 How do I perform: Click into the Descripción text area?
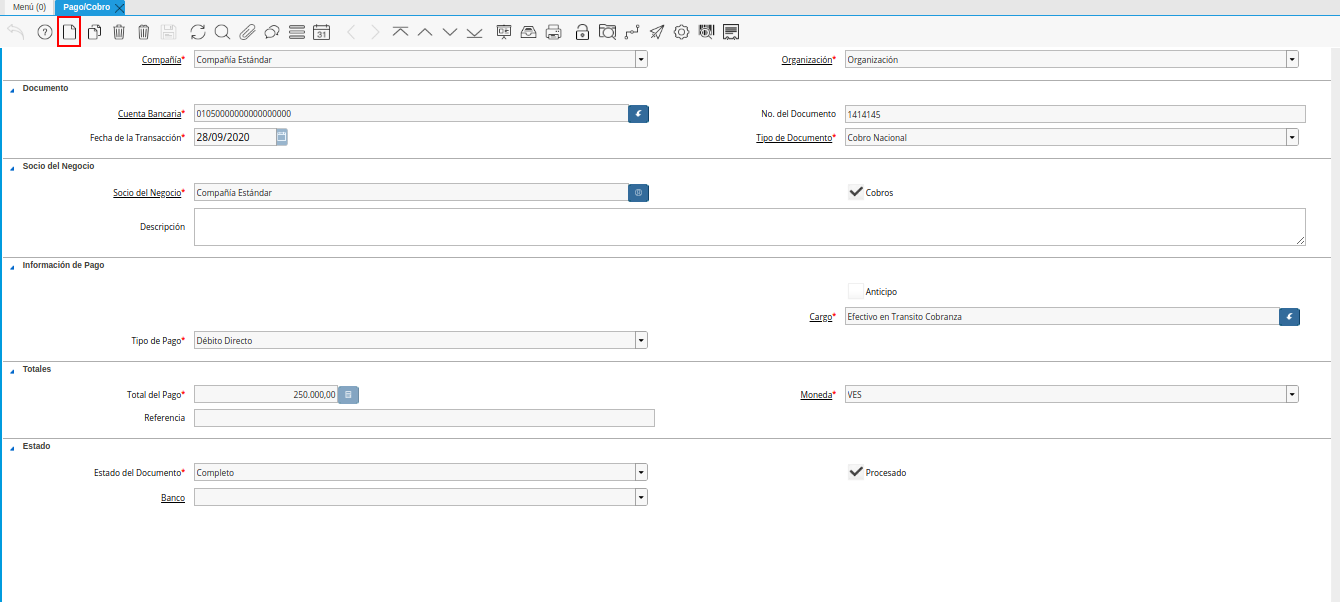pos(749,227)
